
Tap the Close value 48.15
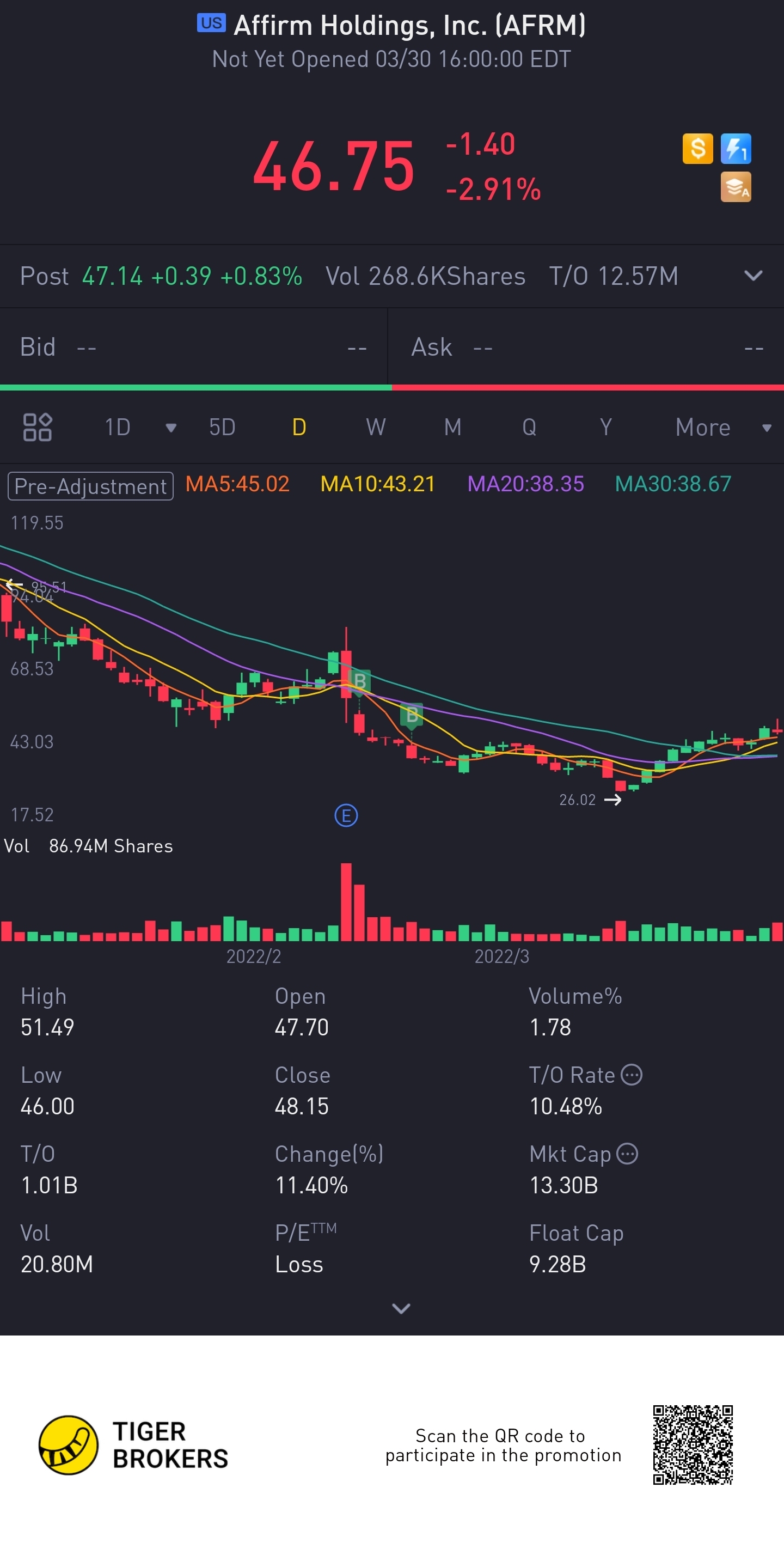(302, 1107)
